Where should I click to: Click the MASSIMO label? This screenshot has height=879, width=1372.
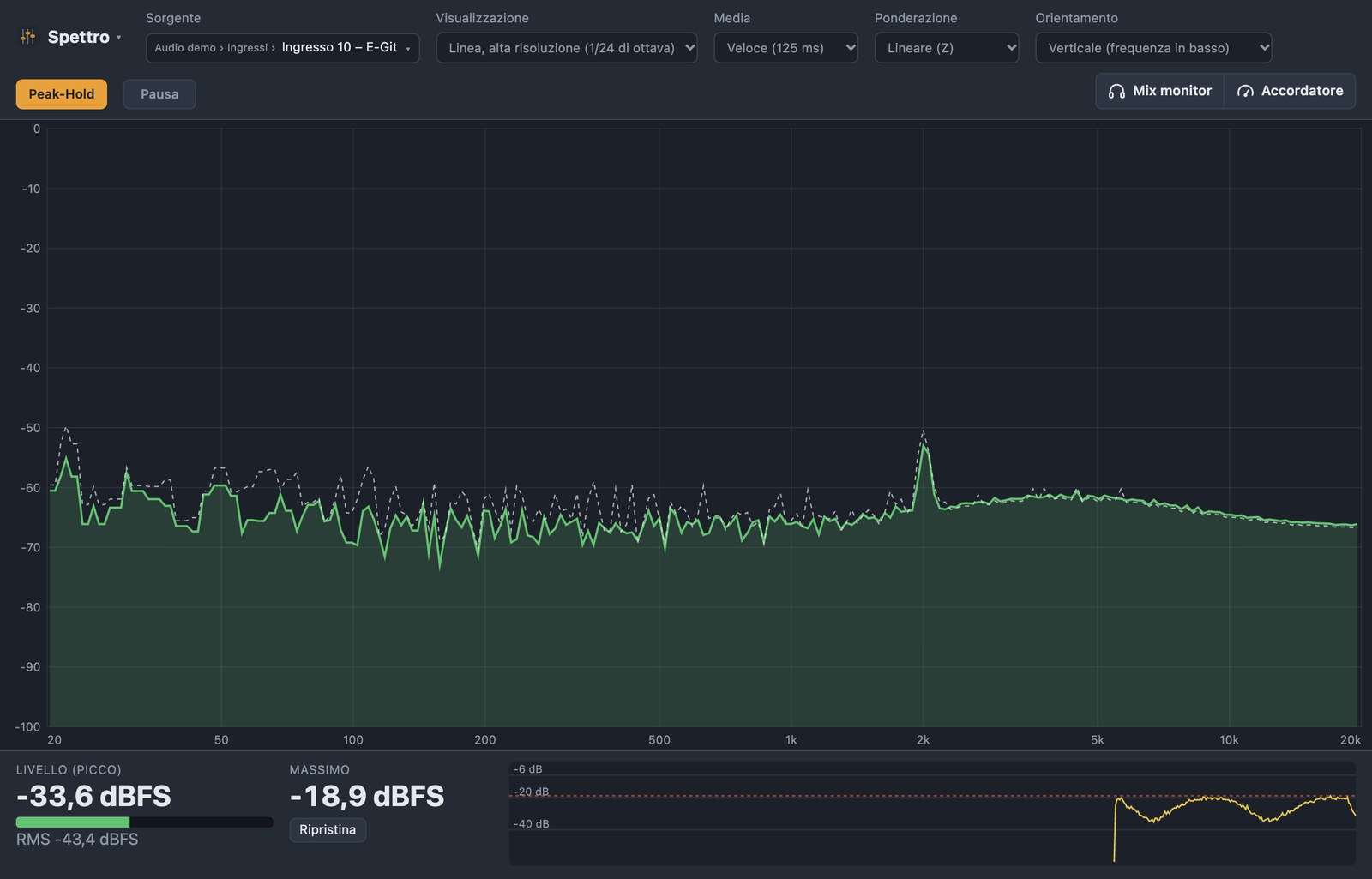tap(320, 770)
